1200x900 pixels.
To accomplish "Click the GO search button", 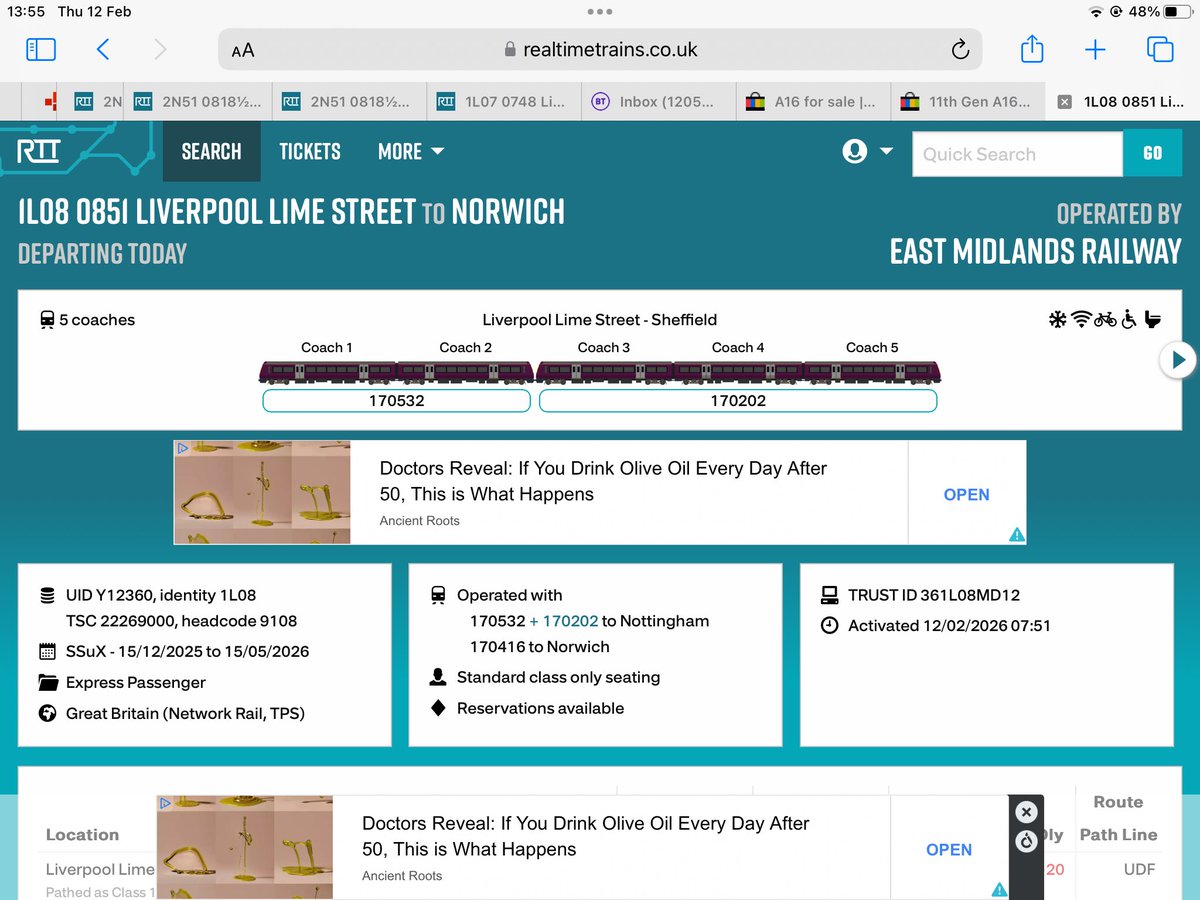I will tap(1152, 154).
